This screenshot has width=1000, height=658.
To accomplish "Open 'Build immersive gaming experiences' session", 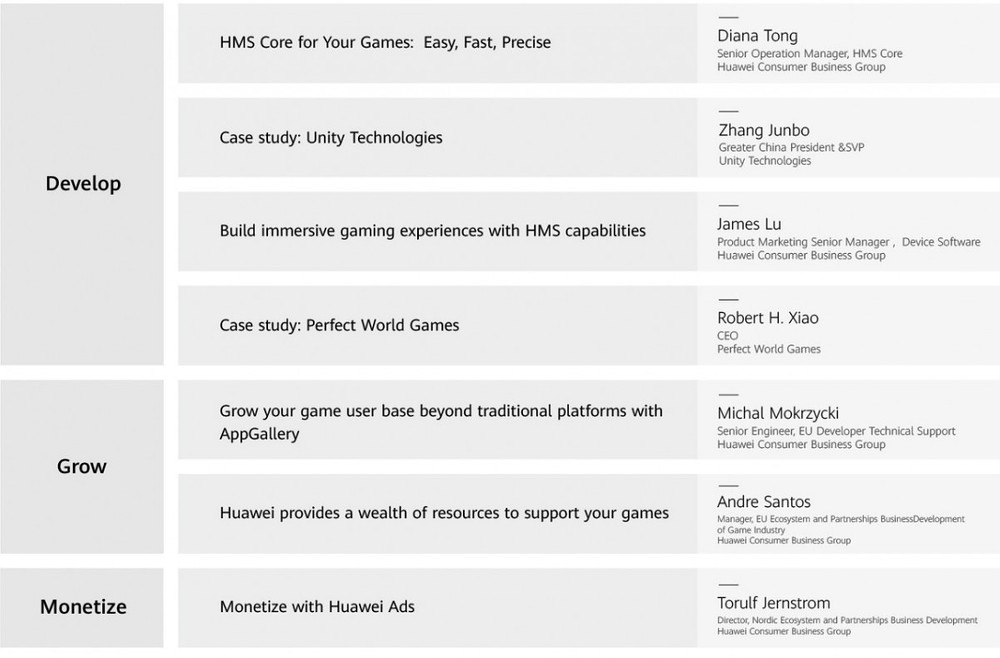I will [432, 231].
